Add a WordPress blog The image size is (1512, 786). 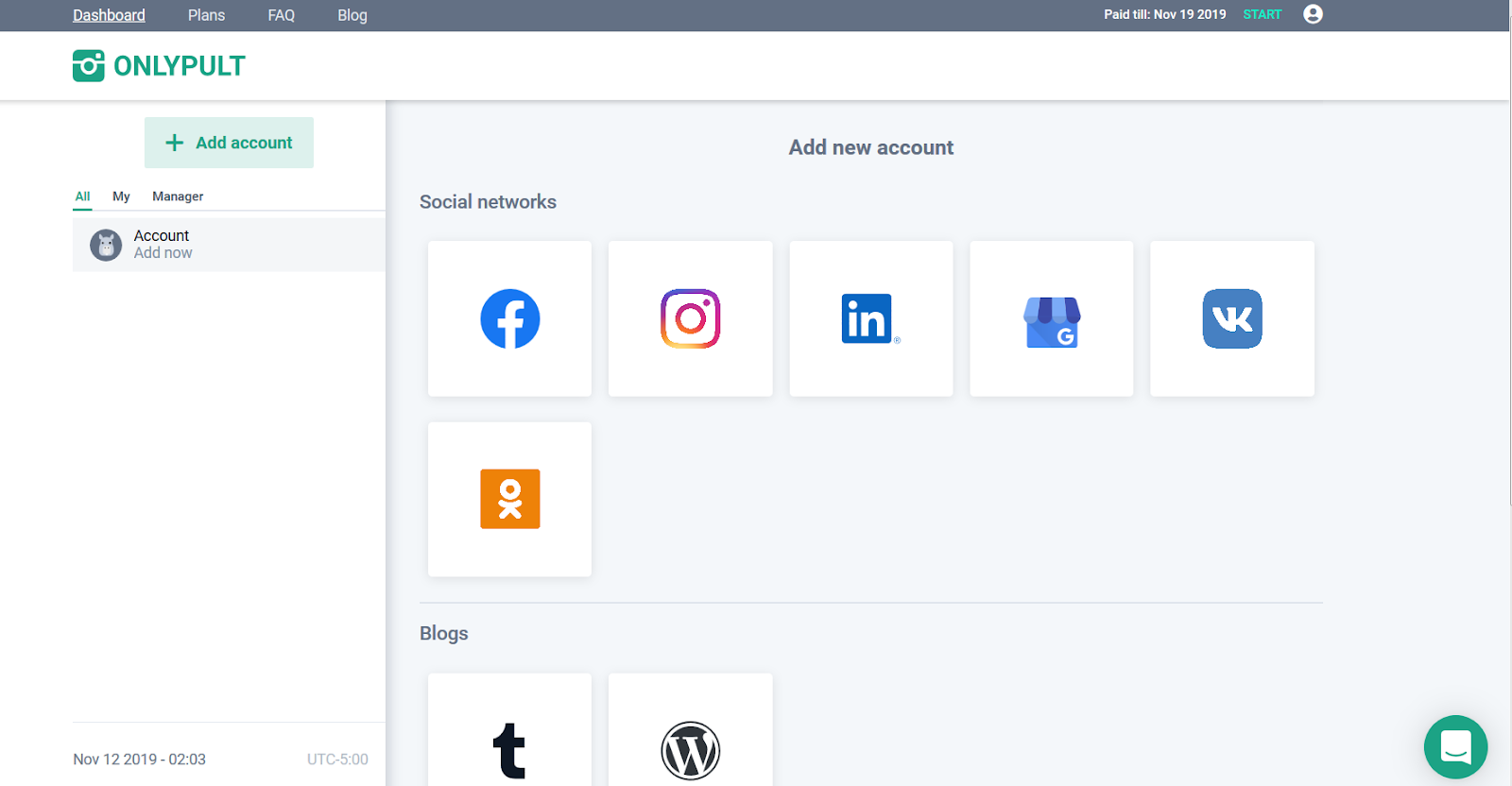(x=690, y=729)
